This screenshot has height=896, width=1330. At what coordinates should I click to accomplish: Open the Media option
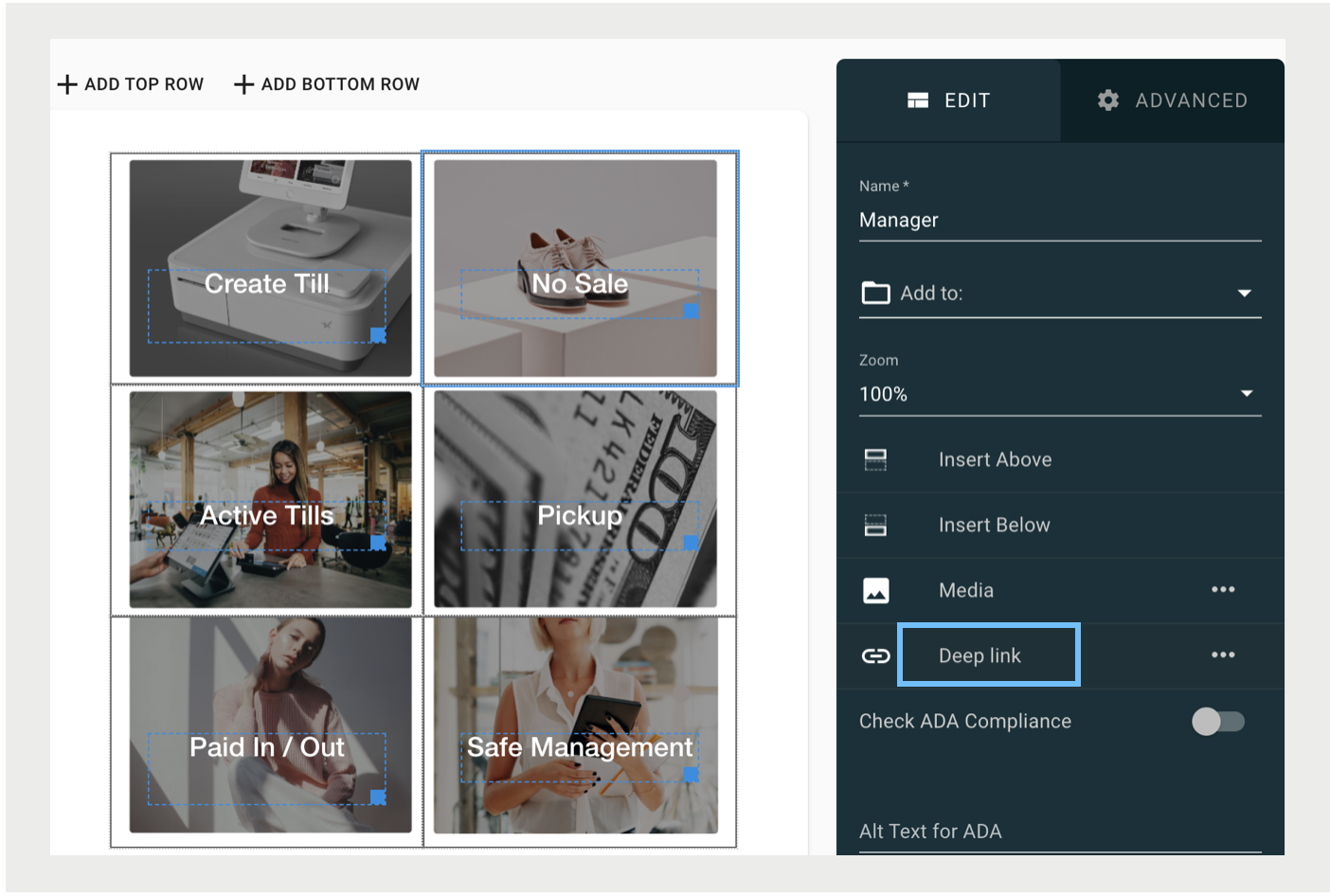pos(966,590)
